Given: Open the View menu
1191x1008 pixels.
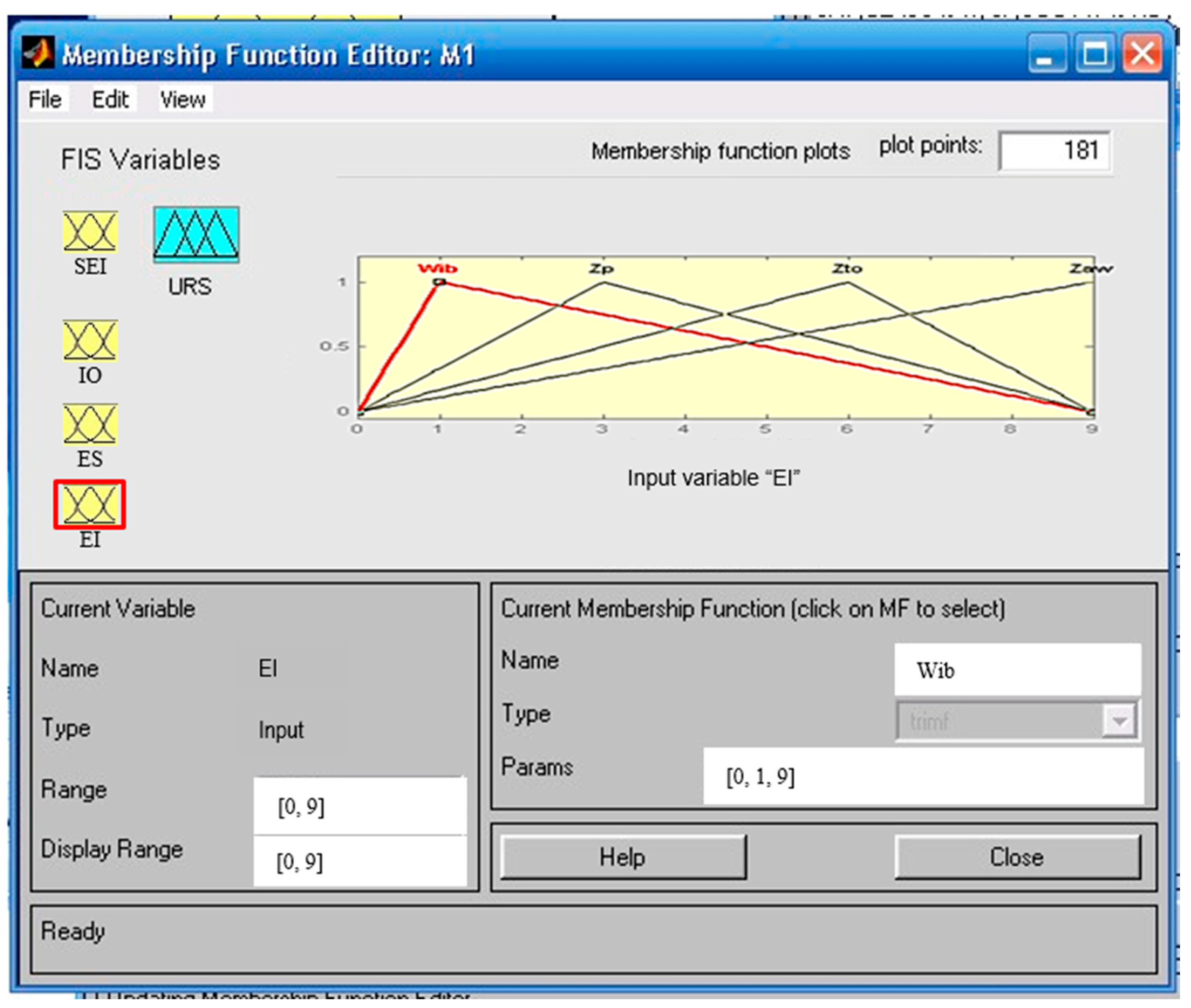Looking at the screenshot, I should point(182,99).
